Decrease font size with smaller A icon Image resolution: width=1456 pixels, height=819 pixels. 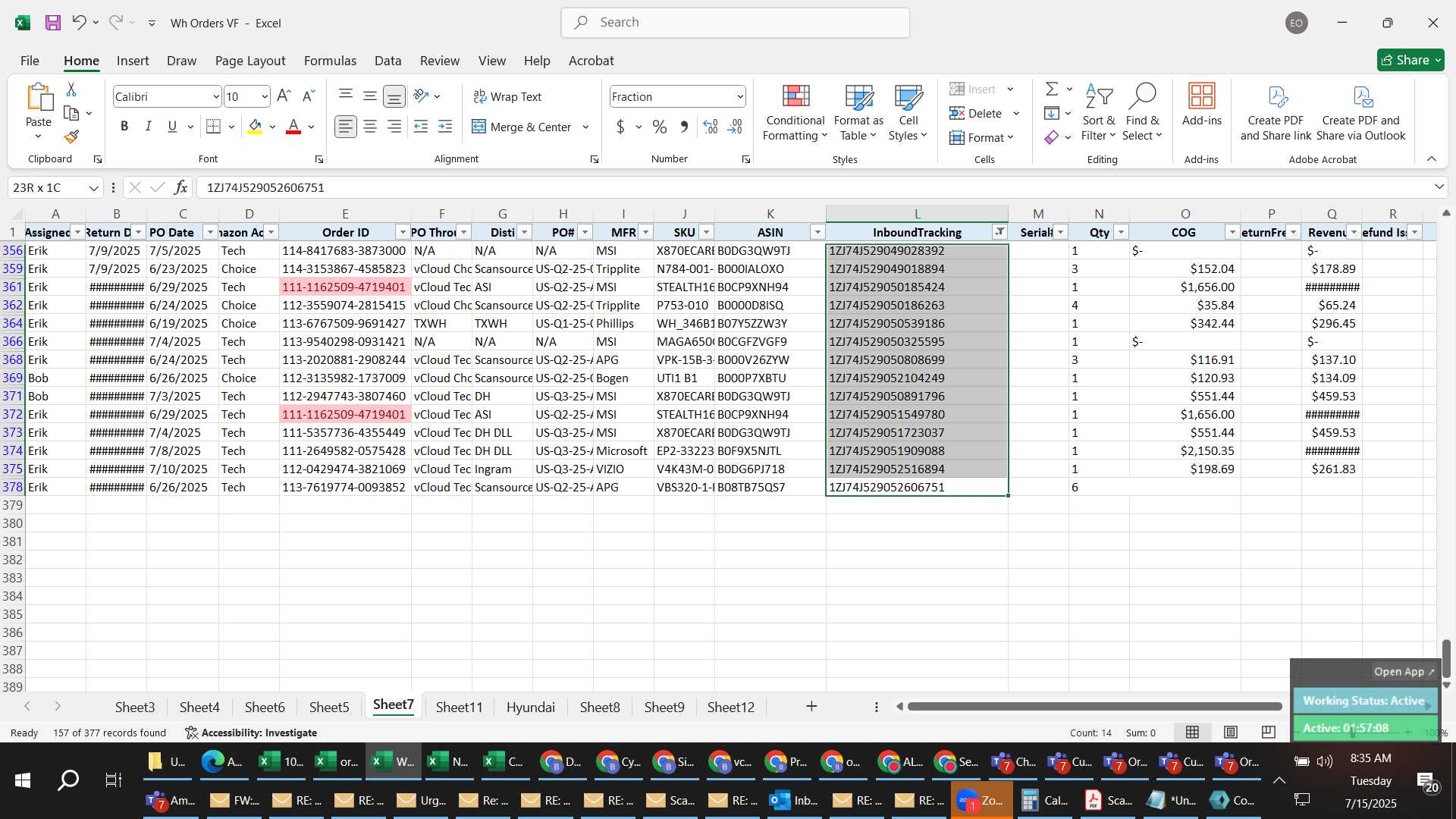pos(308,96)
